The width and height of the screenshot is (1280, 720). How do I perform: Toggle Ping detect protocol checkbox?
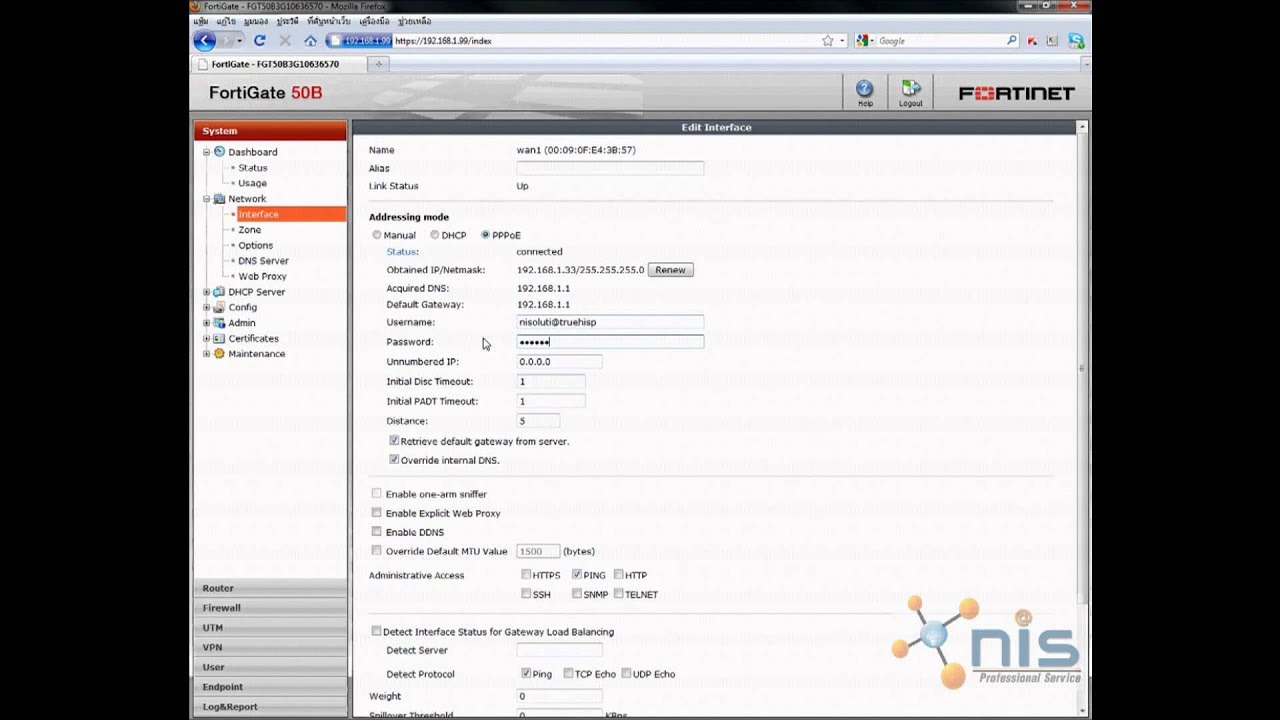[526, 673]
